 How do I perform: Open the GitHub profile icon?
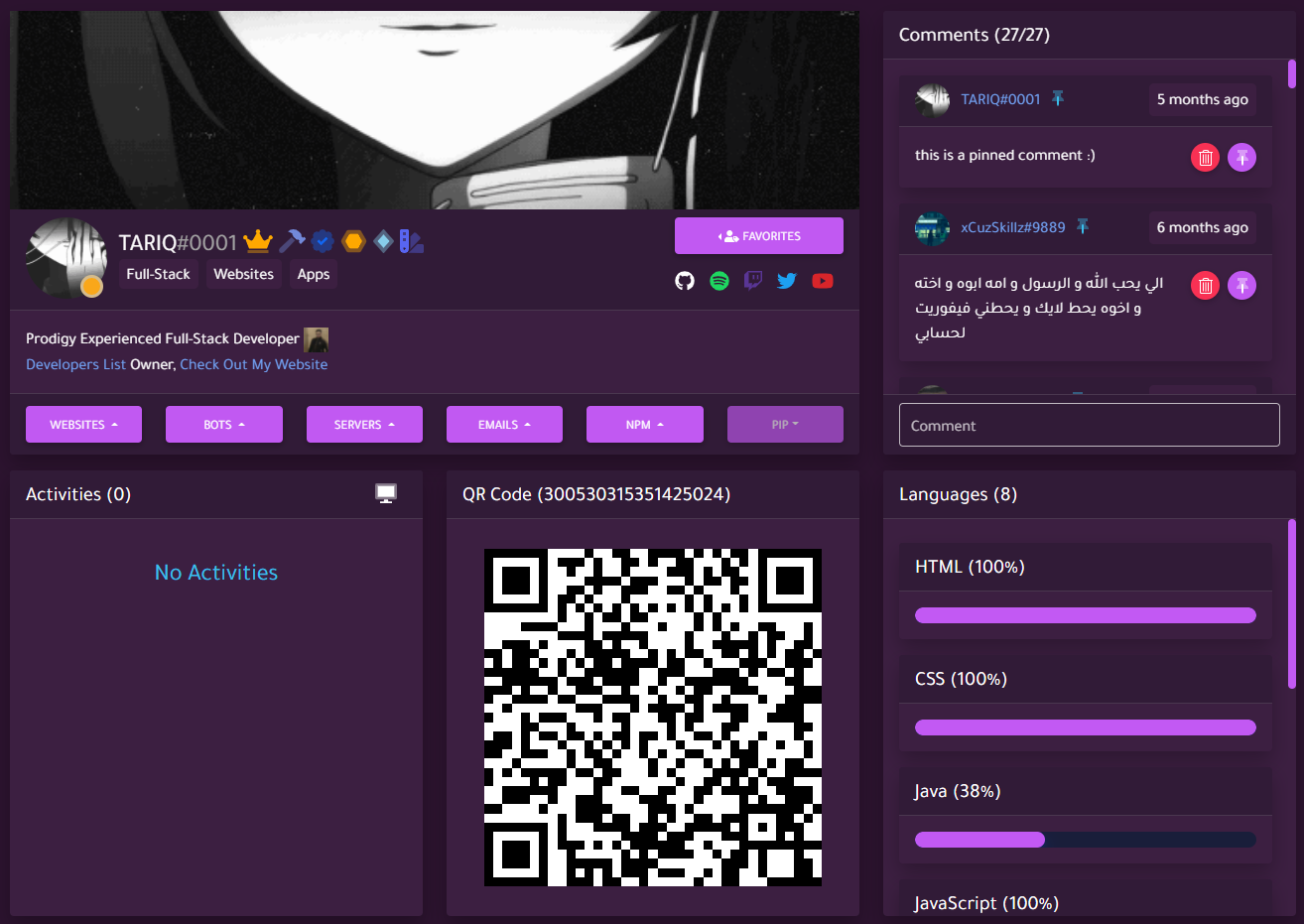point(685,281)
